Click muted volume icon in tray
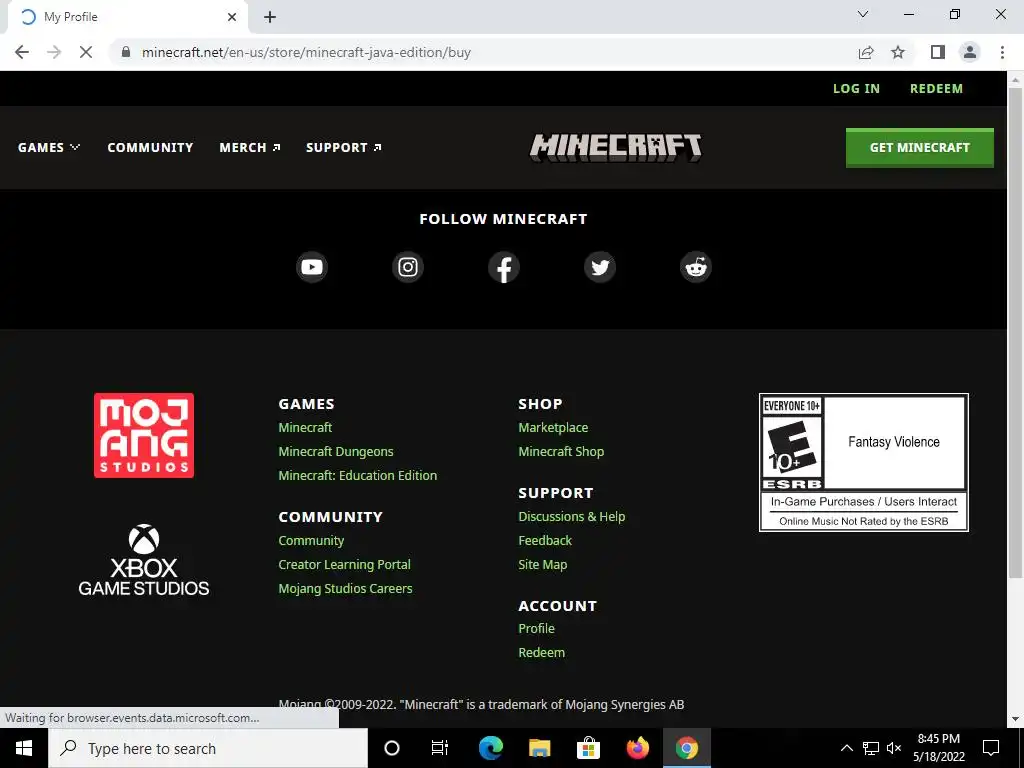The width and height of the screenshot is (1024, 768). point(894,748)
